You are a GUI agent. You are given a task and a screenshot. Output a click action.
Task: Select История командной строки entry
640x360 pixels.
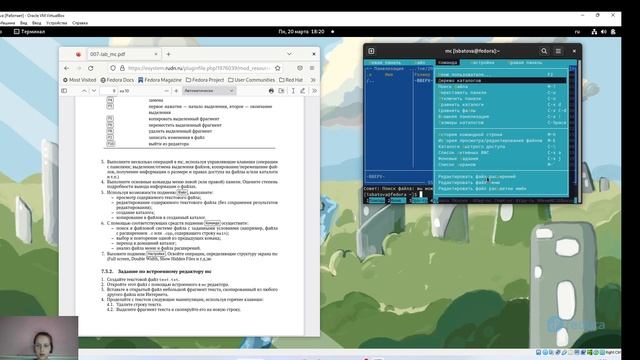pos(502,135)
